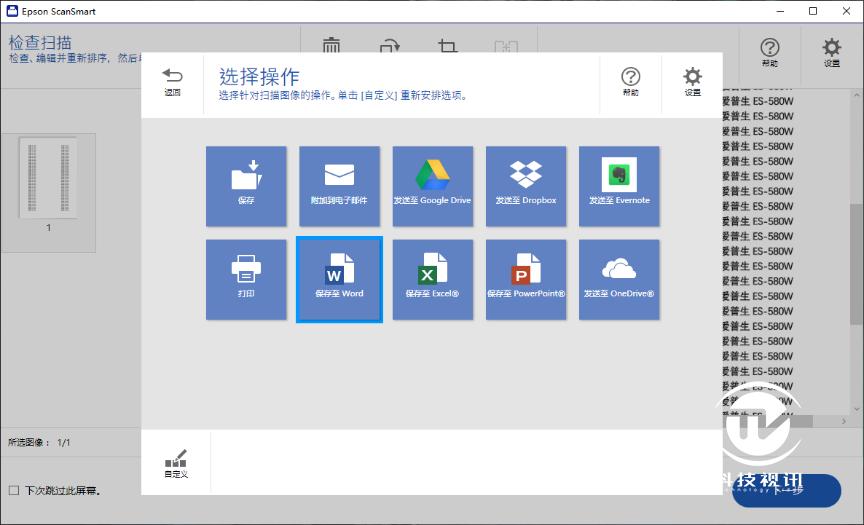Open main window help icon
This screenshot has height=525, width=864.
click(x=770, y=52)
